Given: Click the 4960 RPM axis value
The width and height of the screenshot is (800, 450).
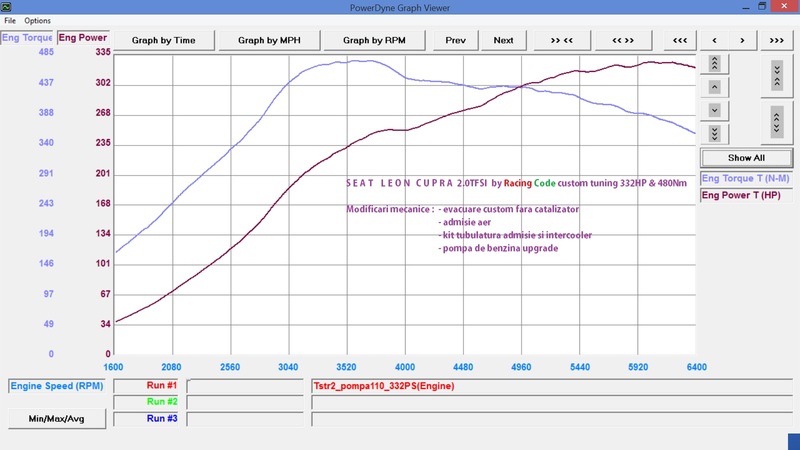Looking at the screenshot, I should [x=521, y=367].
